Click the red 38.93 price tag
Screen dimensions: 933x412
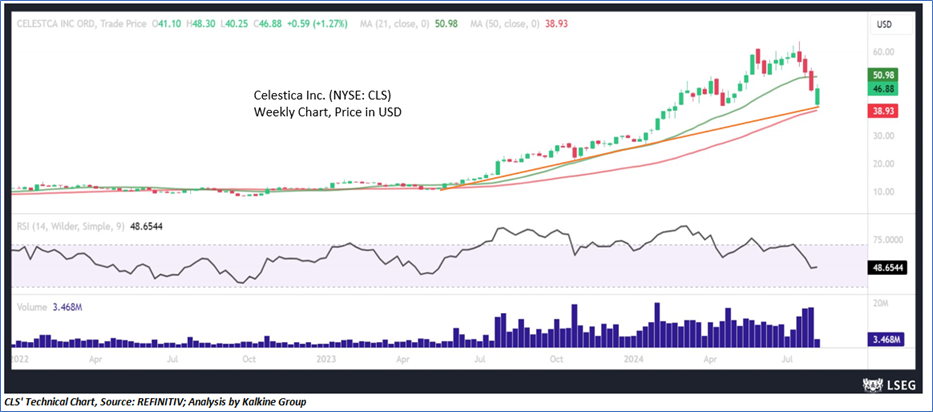[885, 111]
